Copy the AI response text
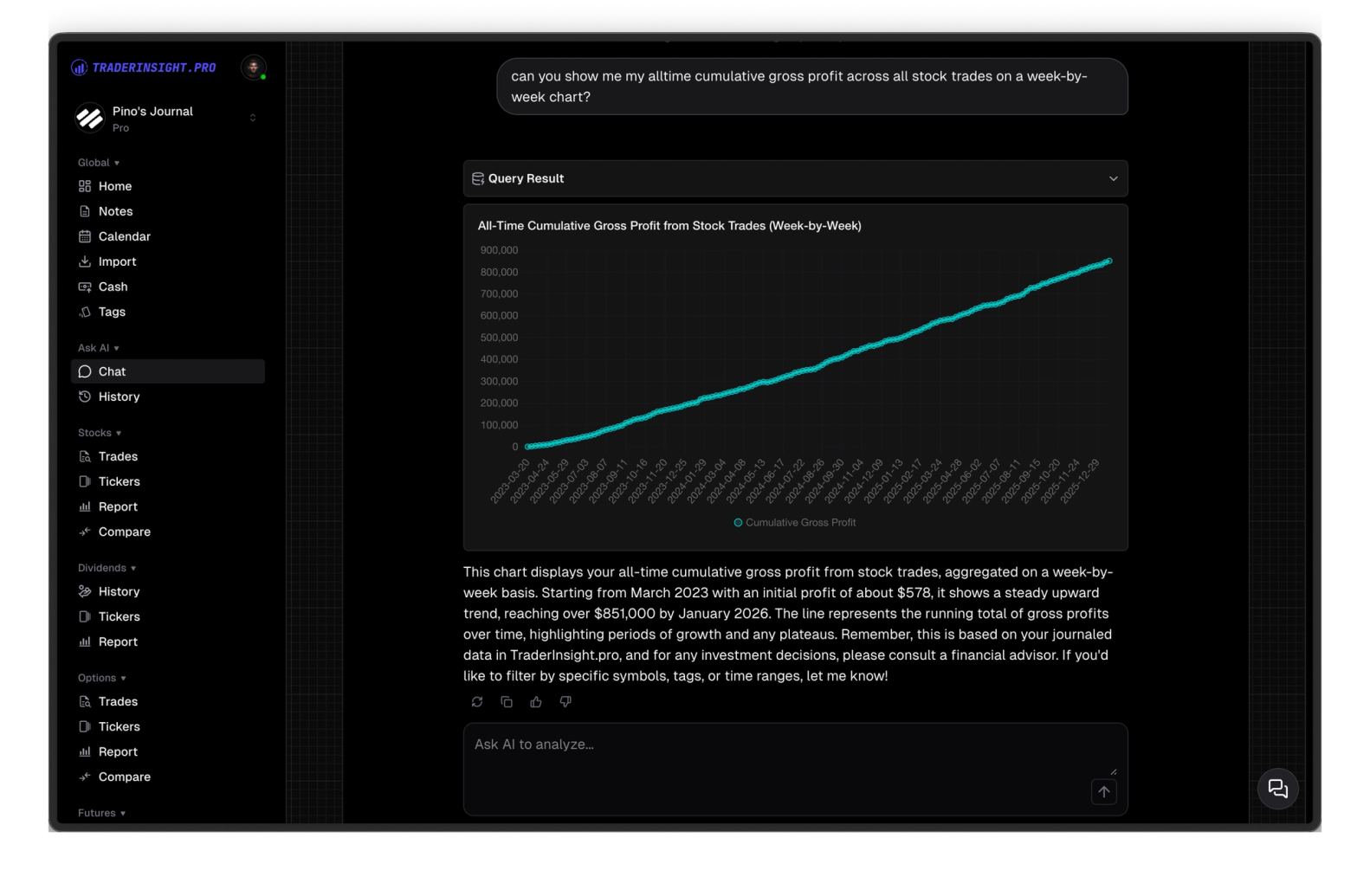The width and height of the screenshot is (1370, 896). [507, 702]
